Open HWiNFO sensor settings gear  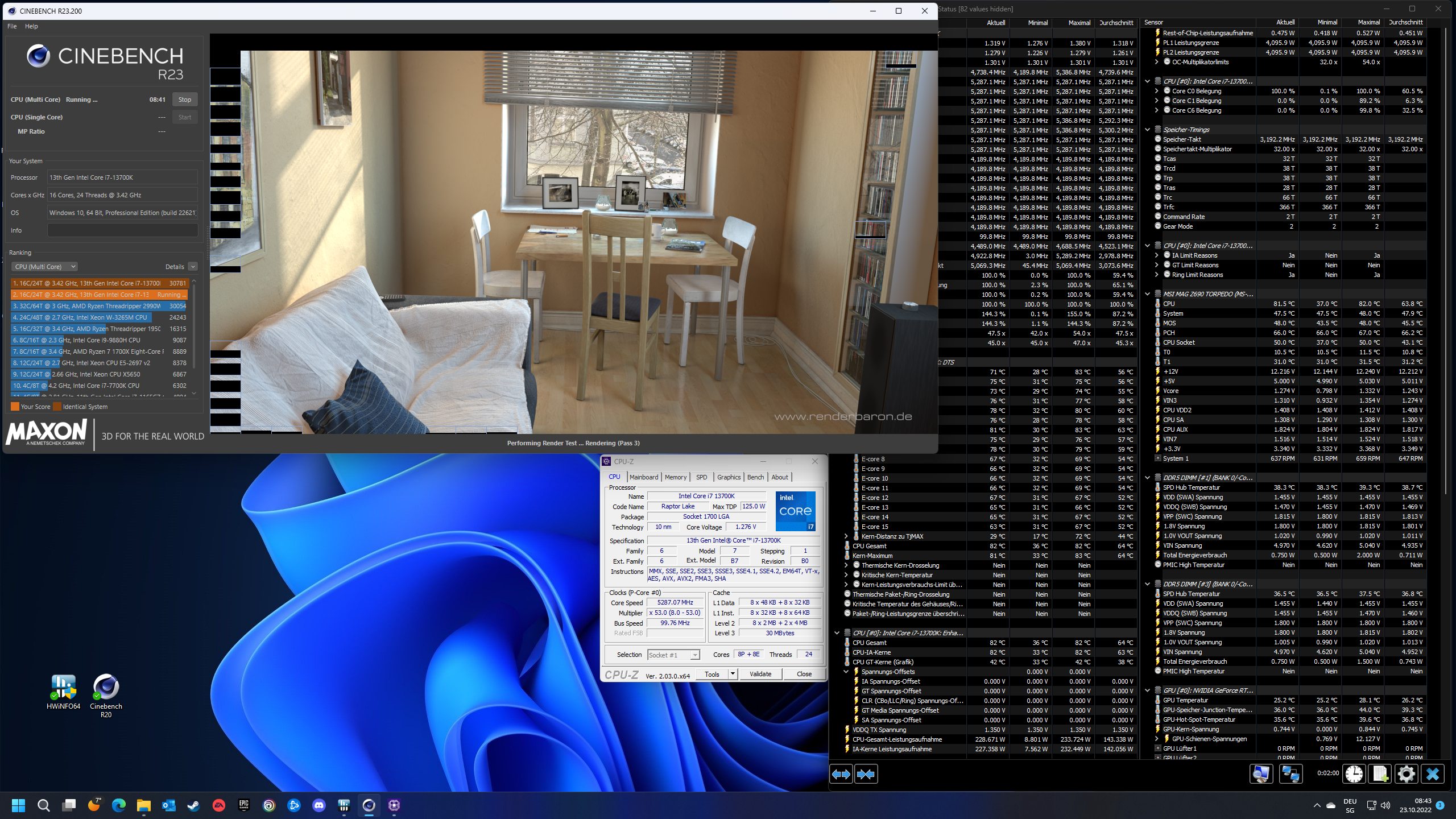click(x=1406, y=774)
